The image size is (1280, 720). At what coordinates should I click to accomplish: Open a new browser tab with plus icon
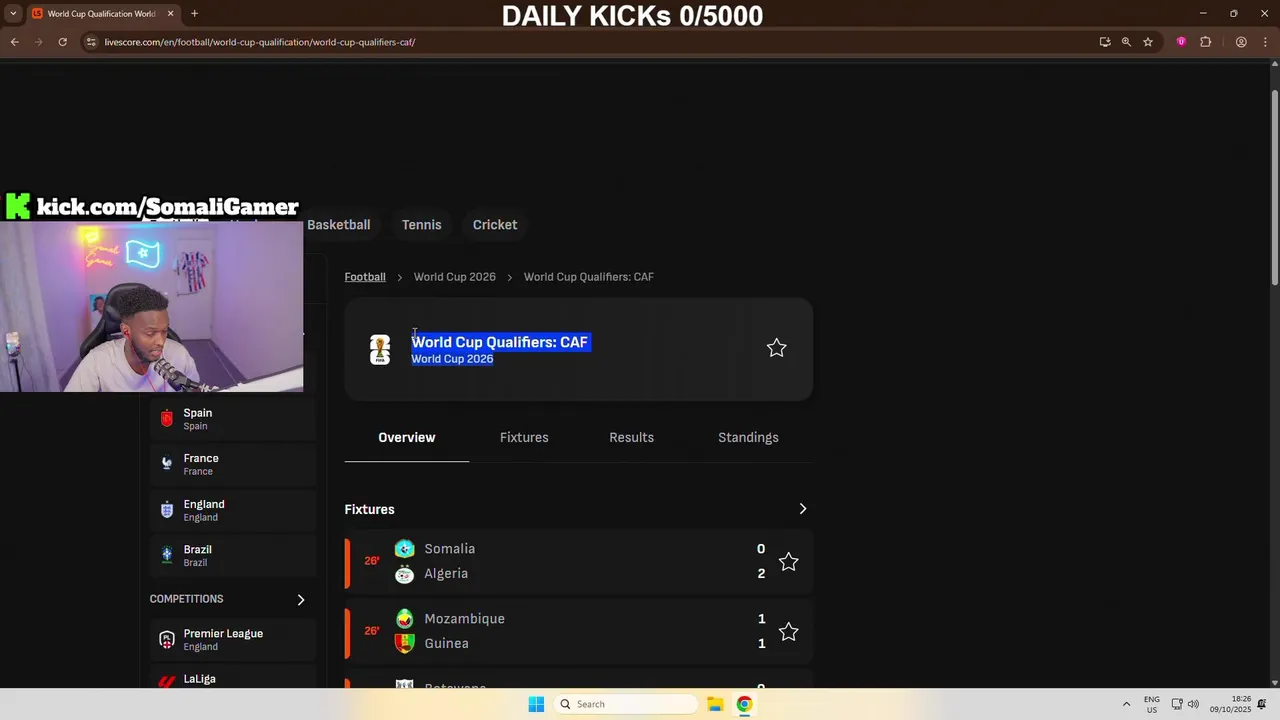(x=194, y=13)
